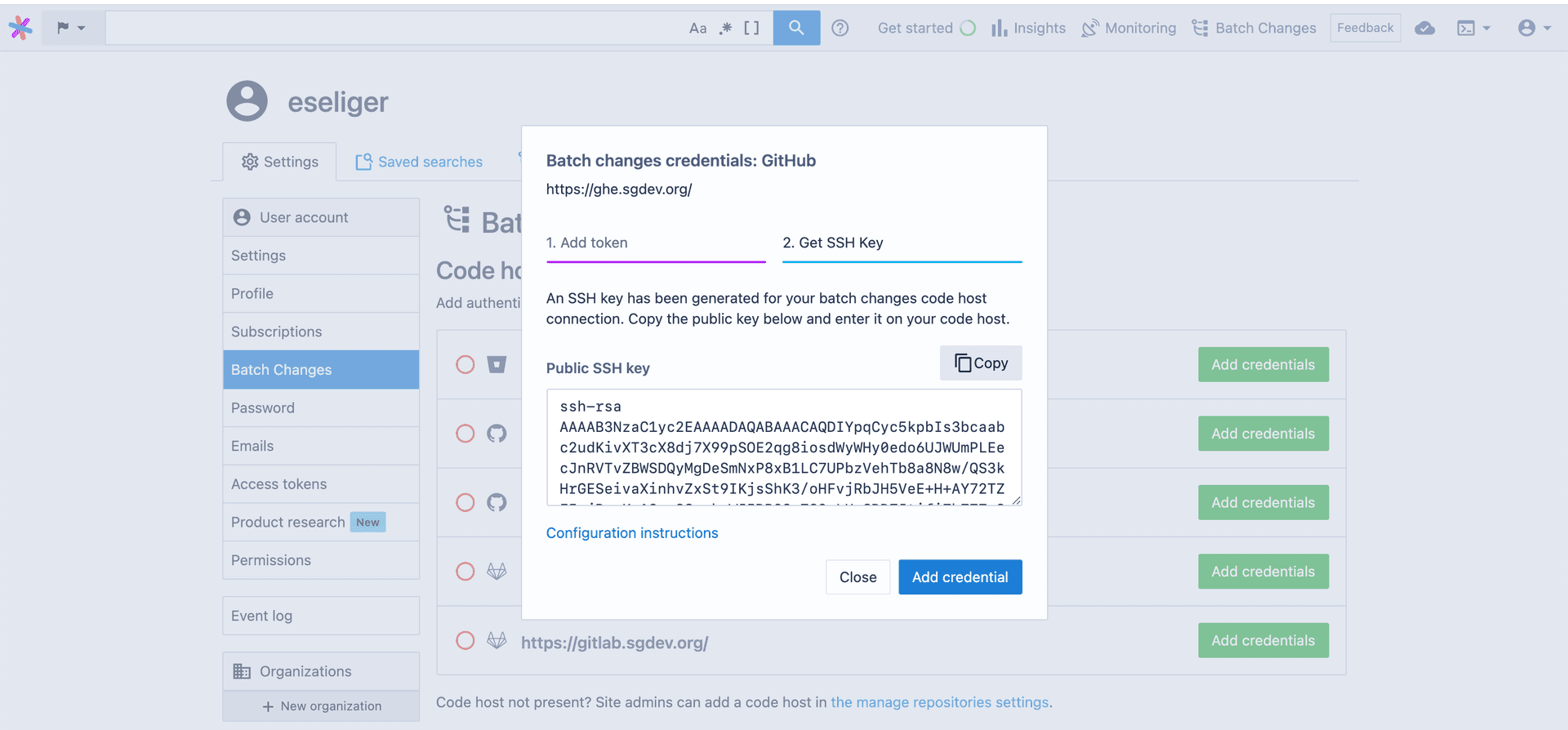The width and height of the screenshot is (1568, 730).
Task: Click the cloud status icon
Action: 1424,28
